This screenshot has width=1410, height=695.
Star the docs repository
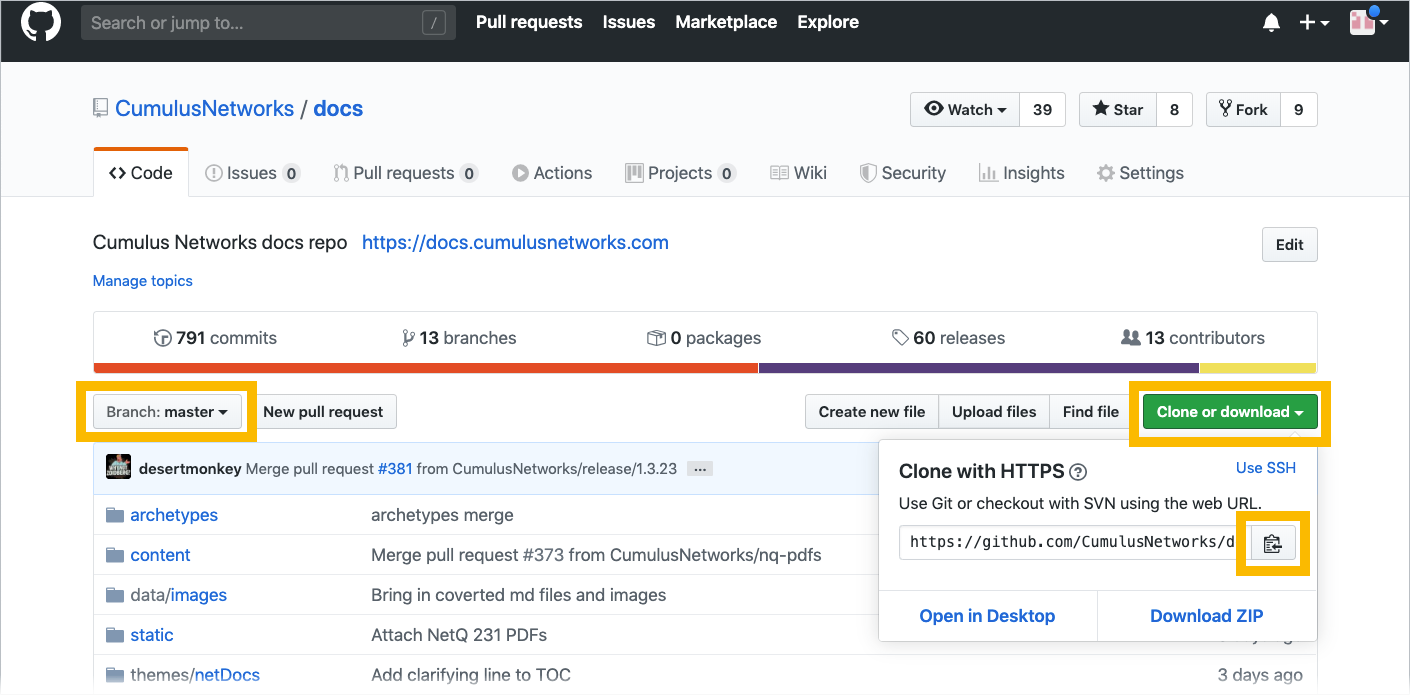coord(1118,110)
